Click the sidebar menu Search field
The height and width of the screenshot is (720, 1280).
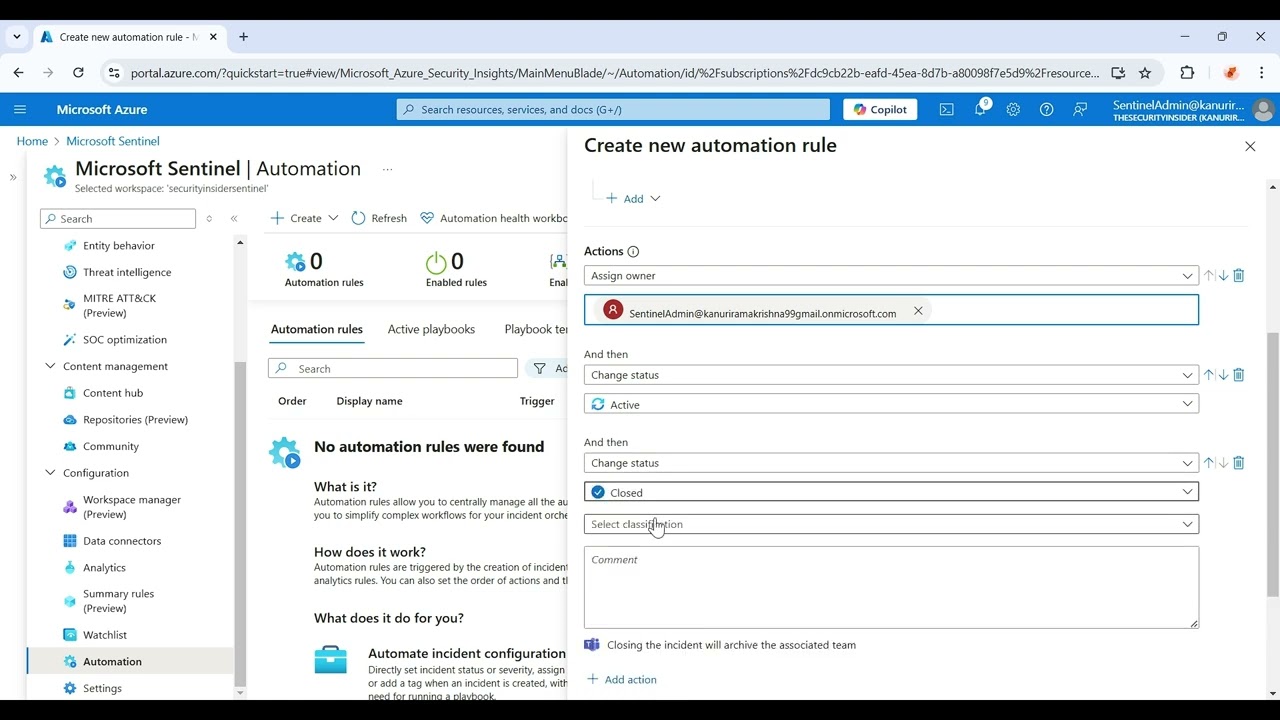118,219
